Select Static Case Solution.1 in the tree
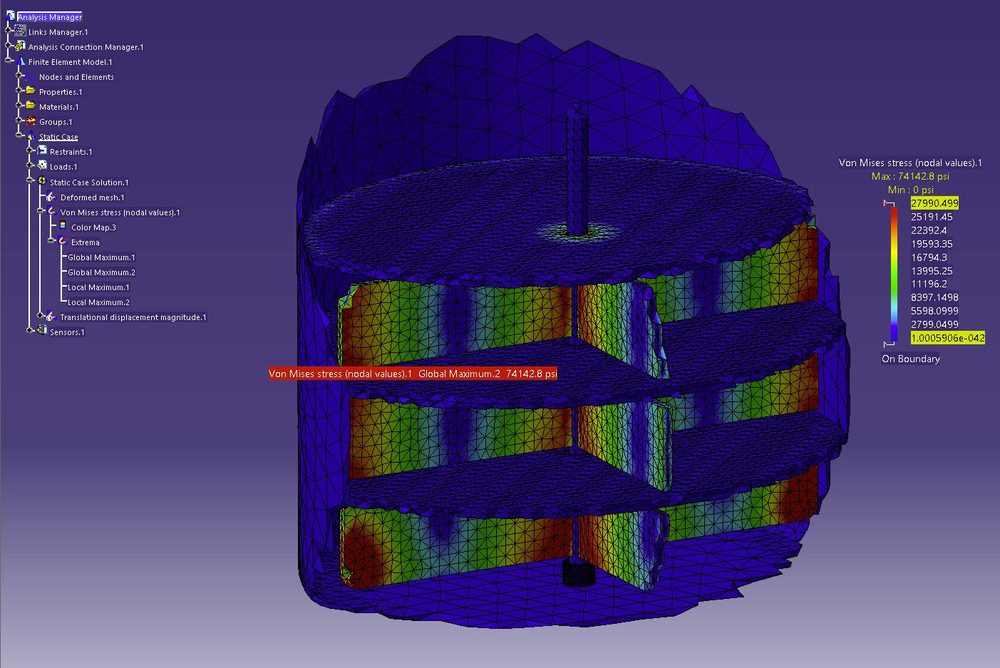This screenshot has width=1000, height=668. 90,181
